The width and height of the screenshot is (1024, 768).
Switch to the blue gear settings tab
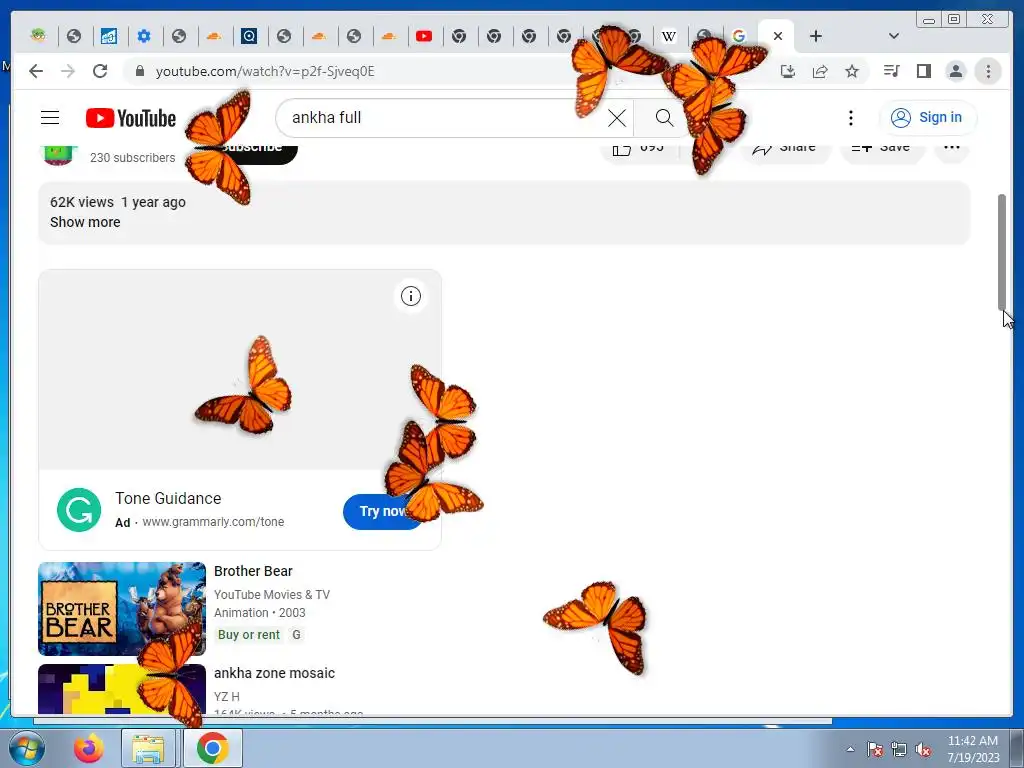click(x=144, y=36)
